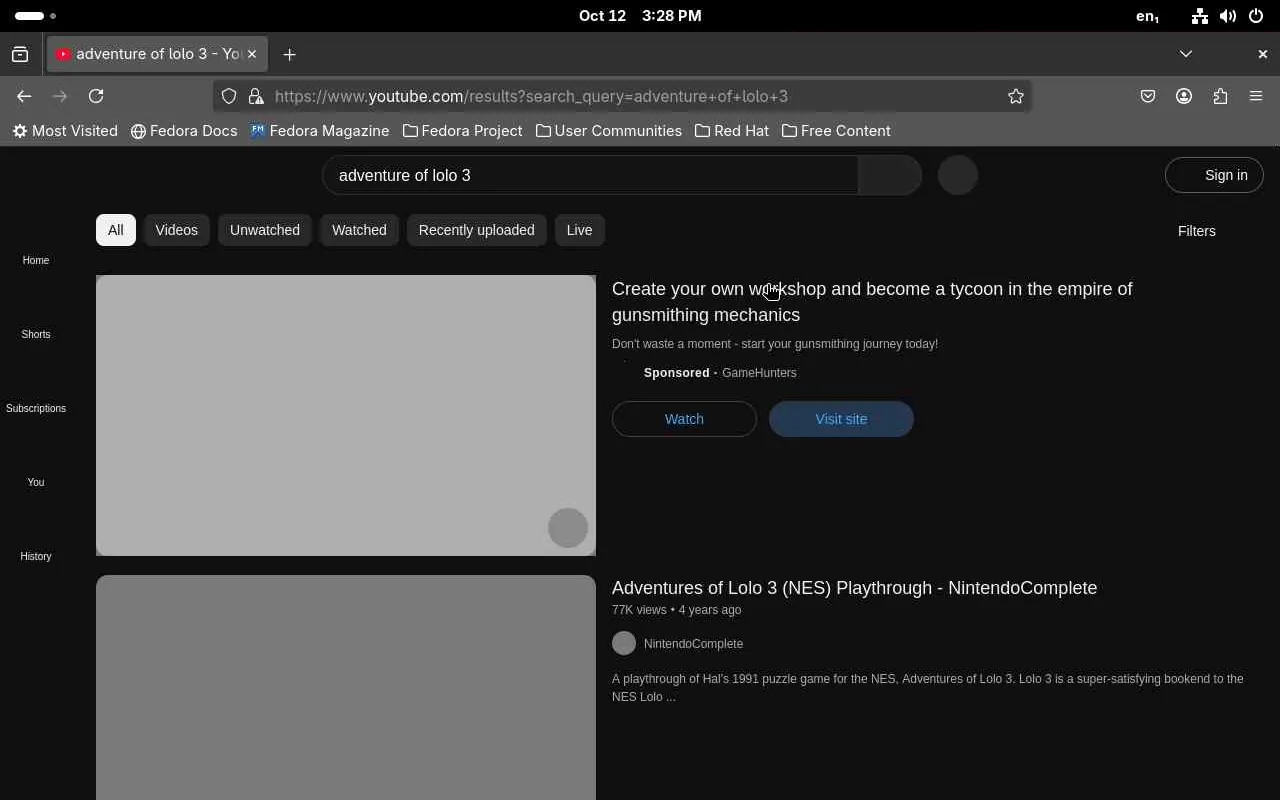Viewport: 1280px width, 800px height.
Task: Open the sponsored gunsmithing ad thumbnail
Action: point(346,415)
